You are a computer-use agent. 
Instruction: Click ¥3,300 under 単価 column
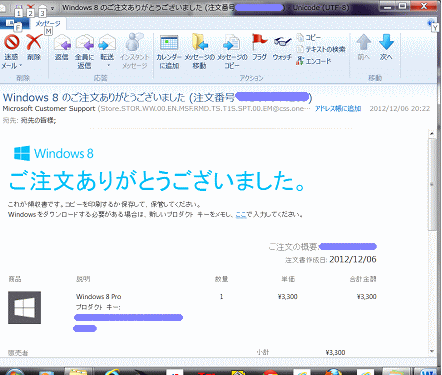288,296
